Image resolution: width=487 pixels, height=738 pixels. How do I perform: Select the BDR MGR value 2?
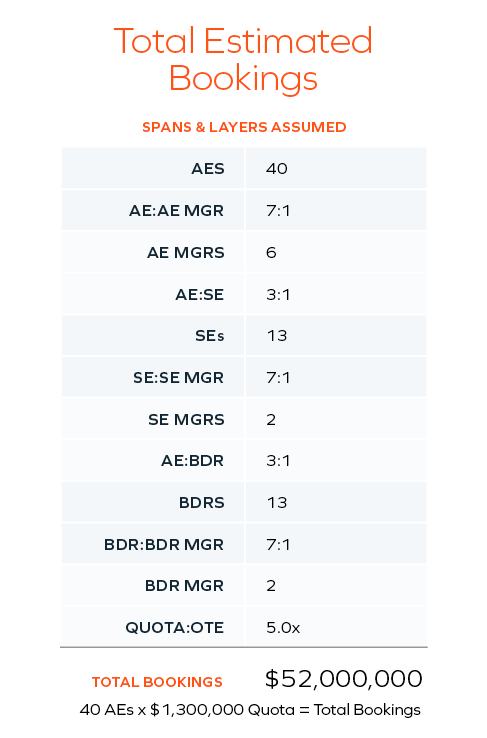[271, 586]
